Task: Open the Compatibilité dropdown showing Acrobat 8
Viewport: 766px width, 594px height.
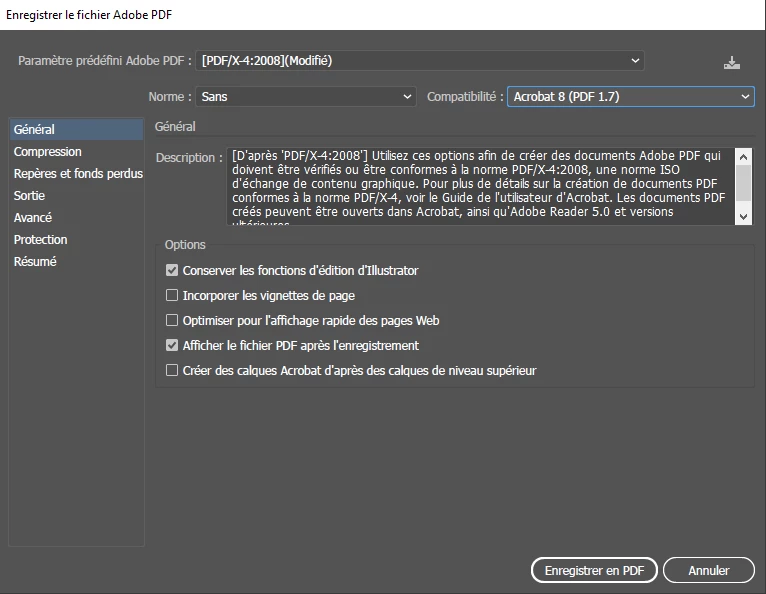Action: point(631,97)
